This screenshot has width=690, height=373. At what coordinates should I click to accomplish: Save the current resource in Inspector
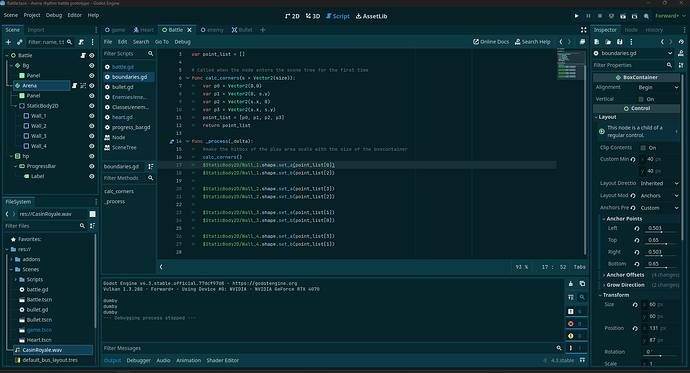tap(620, 42)
